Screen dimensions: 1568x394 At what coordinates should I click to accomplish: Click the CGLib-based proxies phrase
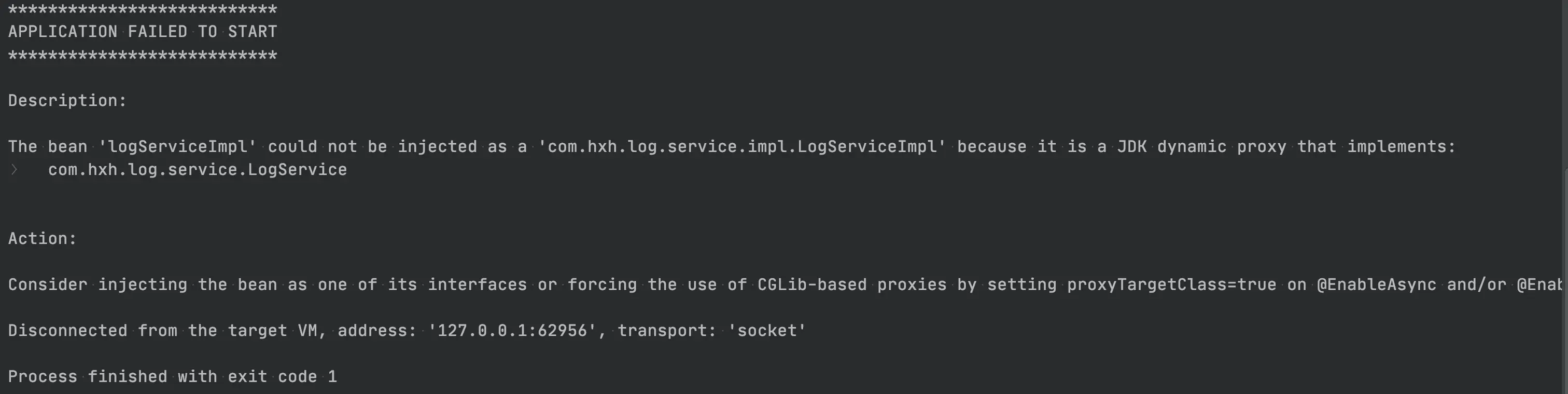click(x=852, y=285)
